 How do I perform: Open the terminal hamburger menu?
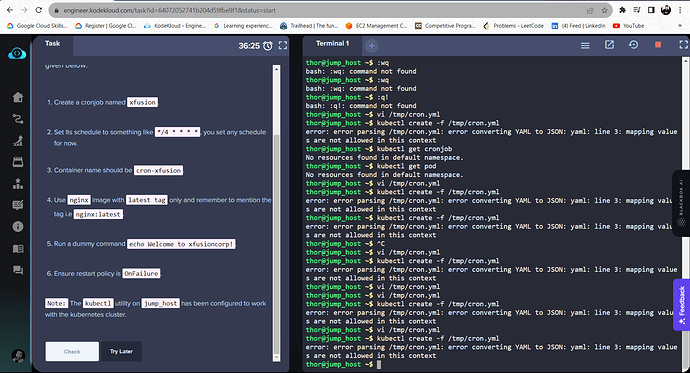tap(585, 45)
